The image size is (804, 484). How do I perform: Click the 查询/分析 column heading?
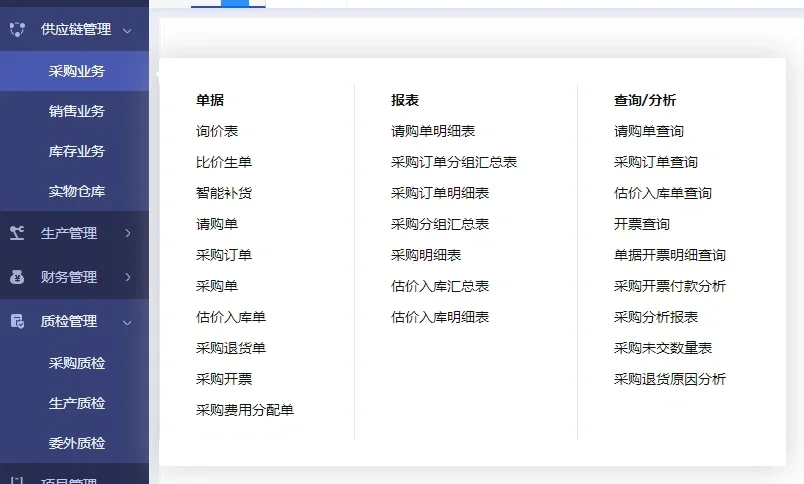pos(645,100)
